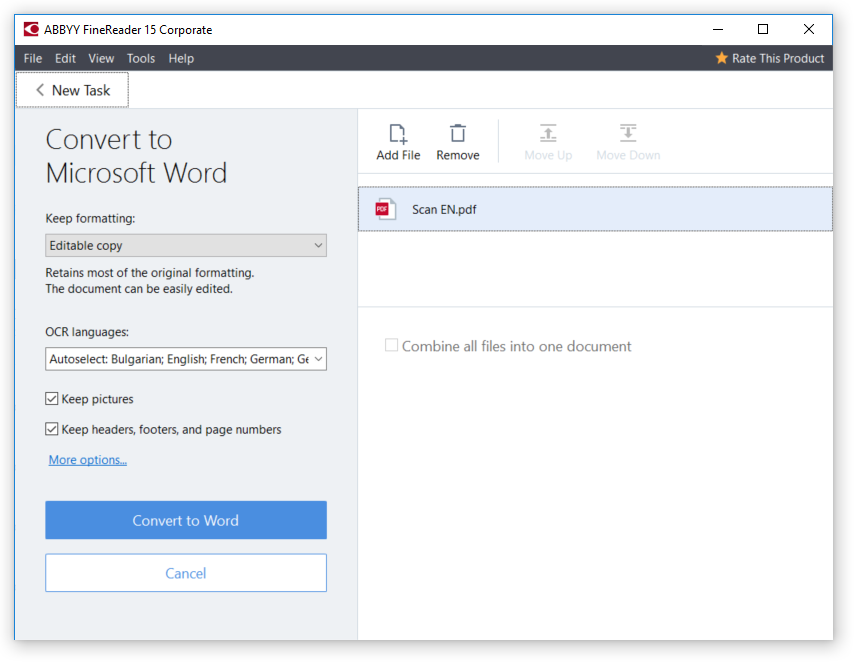Click the Cancel button
The width and height of the screenshot is (857, 667).
pos(186,574)
